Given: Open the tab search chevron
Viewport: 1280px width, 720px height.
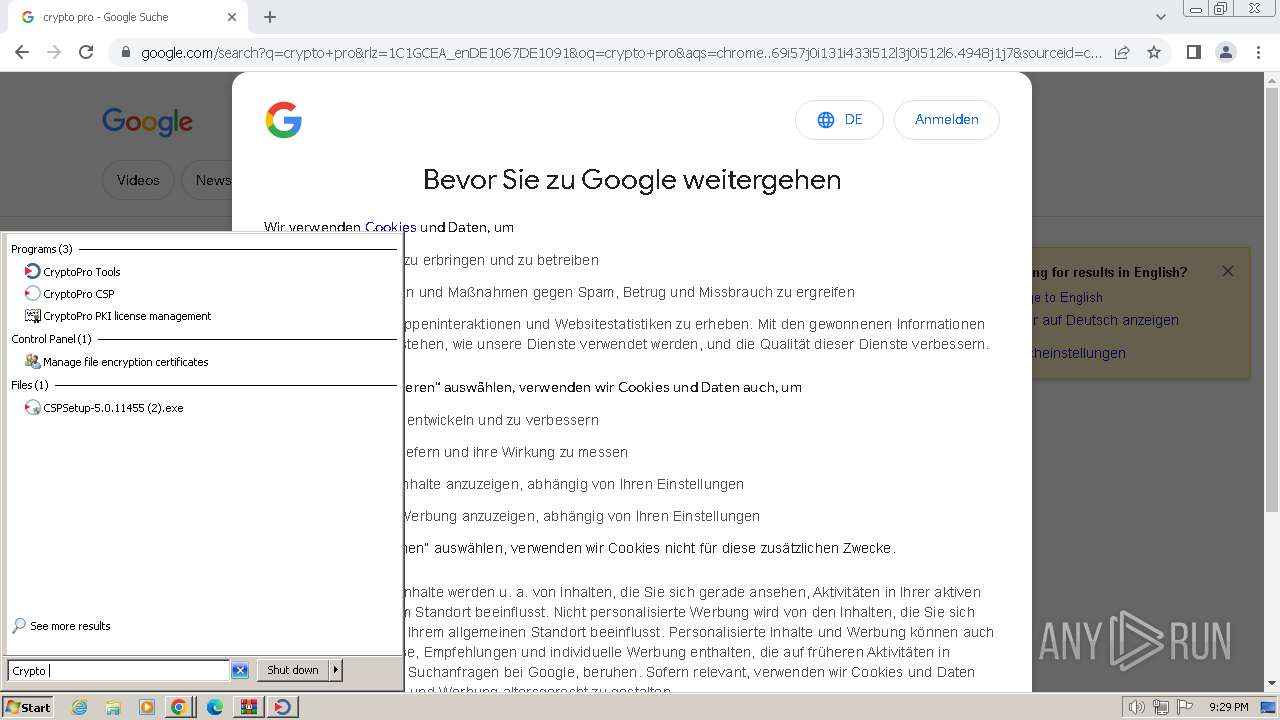Looking at the screenshot, I should point(1161,17).
